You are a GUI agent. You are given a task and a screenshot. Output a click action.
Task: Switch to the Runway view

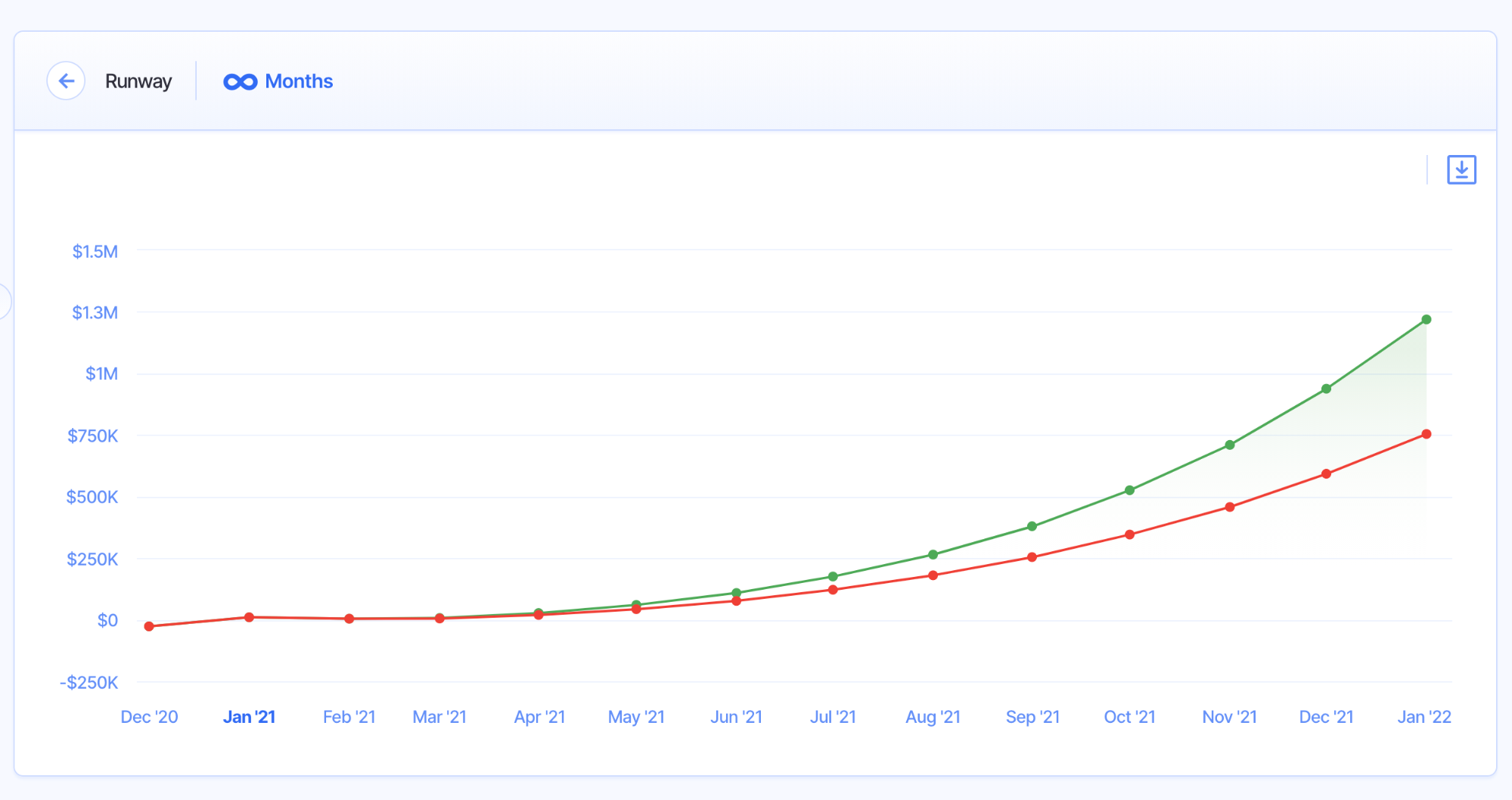(138, 81)
